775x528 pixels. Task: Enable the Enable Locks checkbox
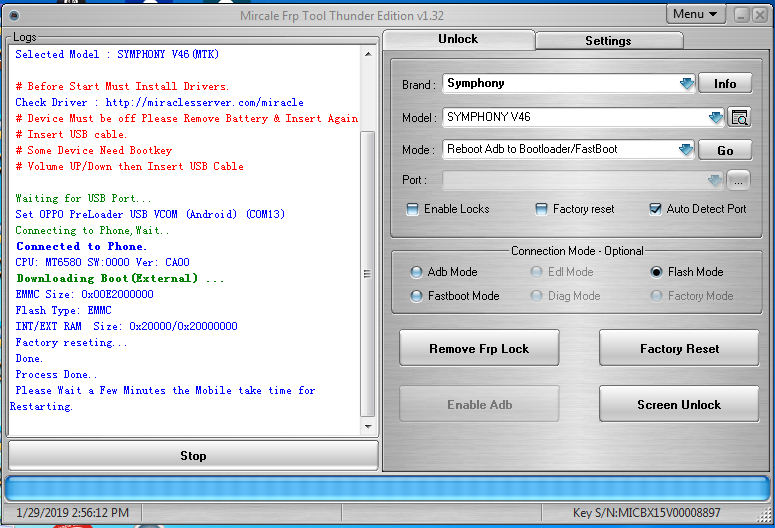pos(412,209)
